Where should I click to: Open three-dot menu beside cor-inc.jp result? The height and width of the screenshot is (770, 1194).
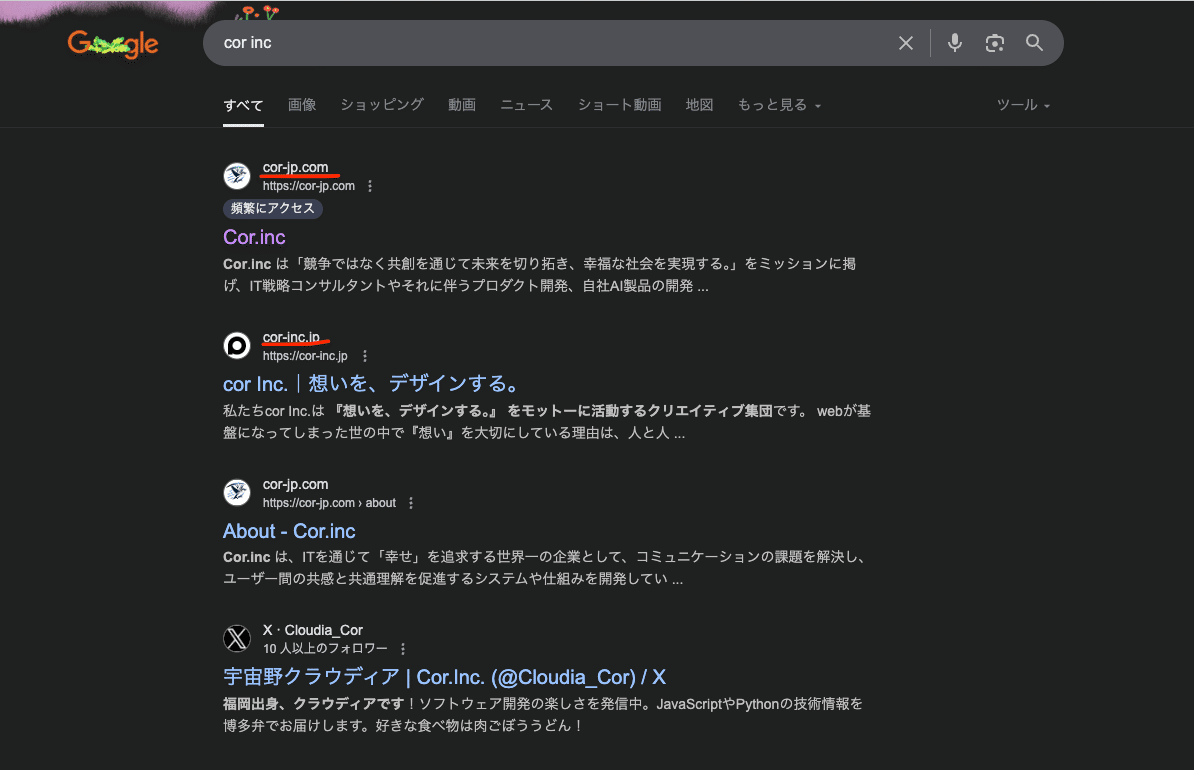(364, 355)
